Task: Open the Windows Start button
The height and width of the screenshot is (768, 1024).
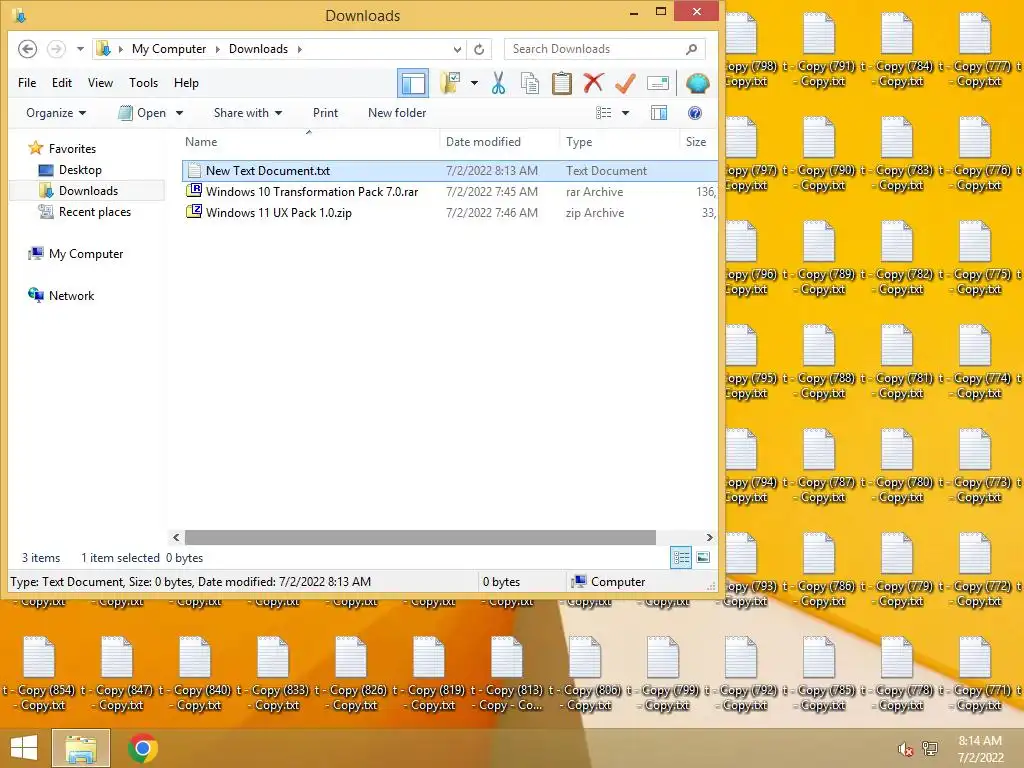Action: click(x=24, y=748)
